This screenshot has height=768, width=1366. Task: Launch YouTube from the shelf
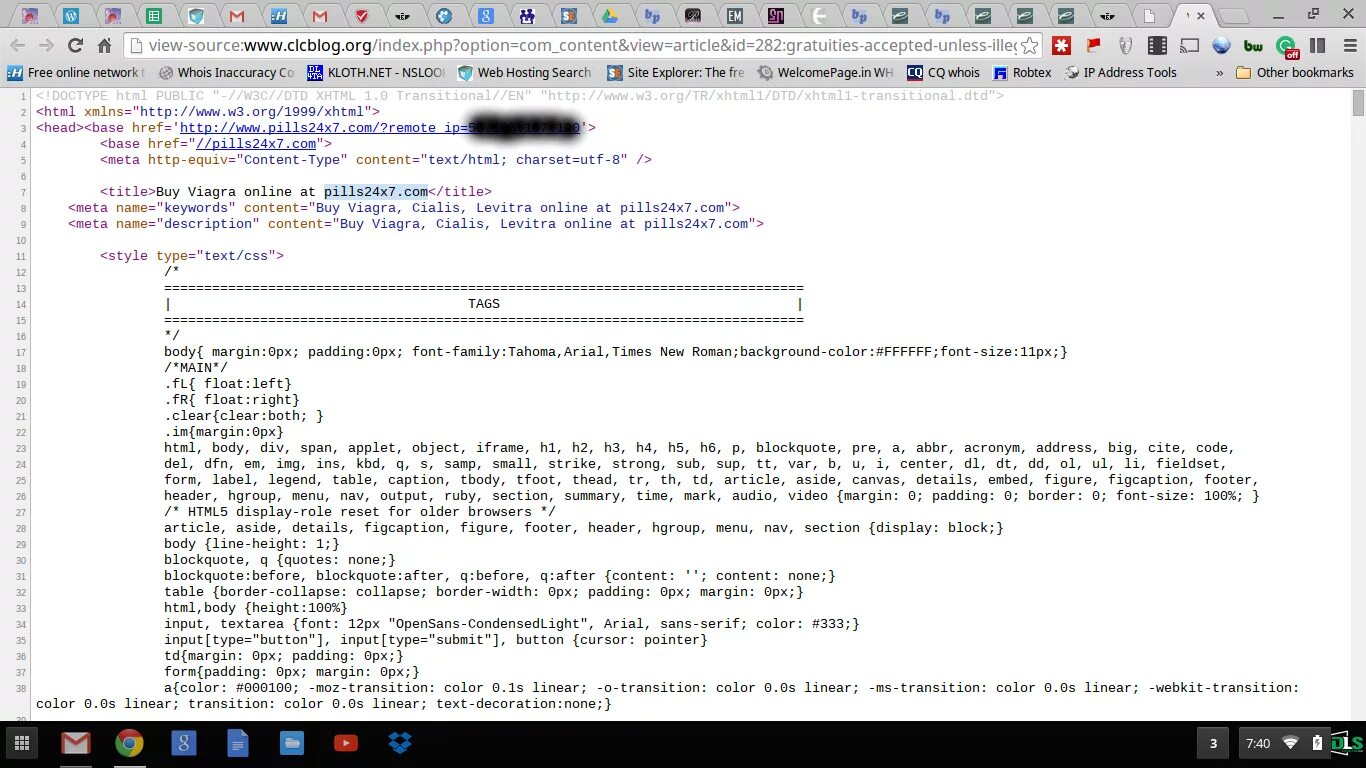tap(345, 743)
